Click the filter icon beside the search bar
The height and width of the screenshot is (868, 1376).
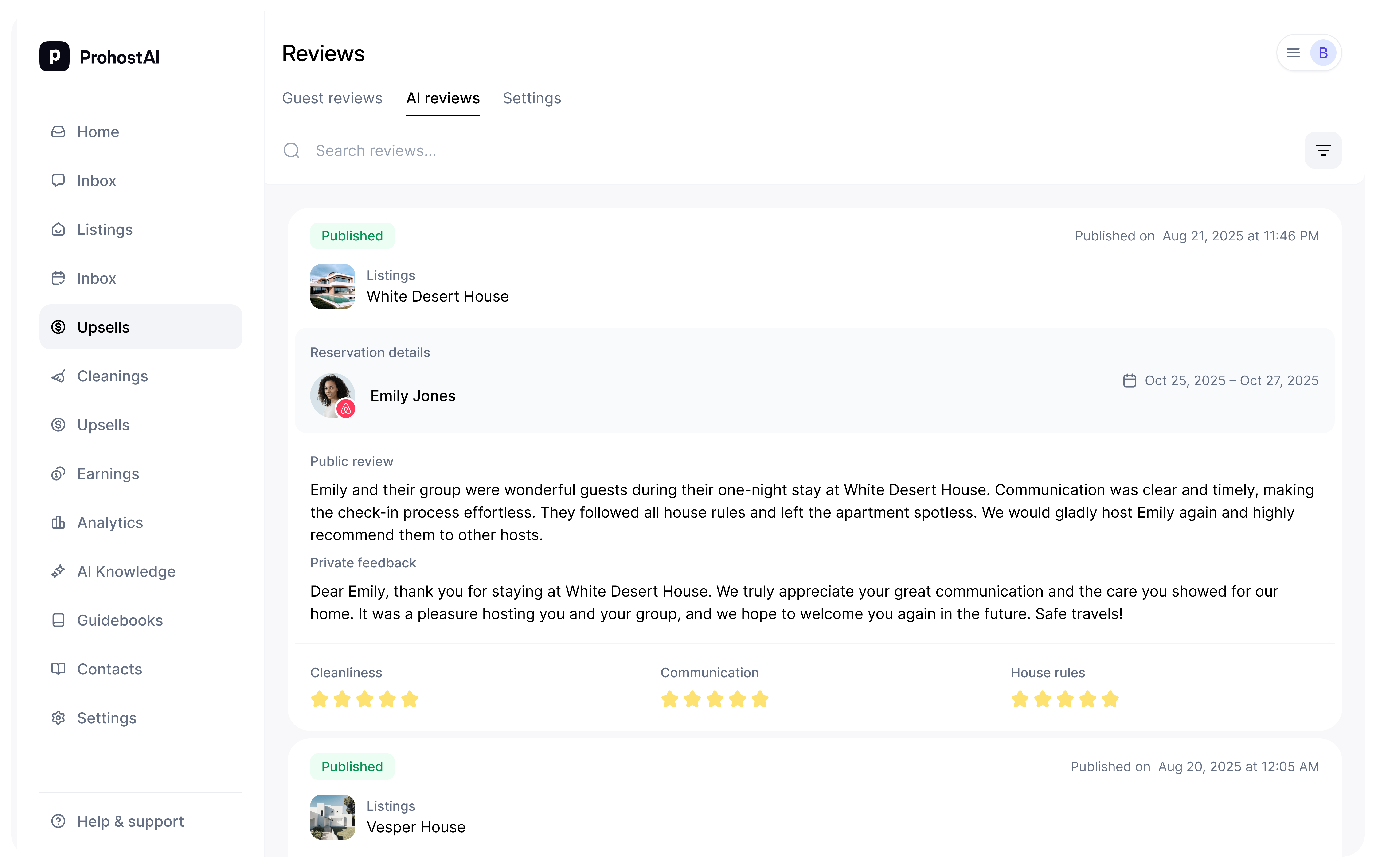click(x=1323, y=150)
